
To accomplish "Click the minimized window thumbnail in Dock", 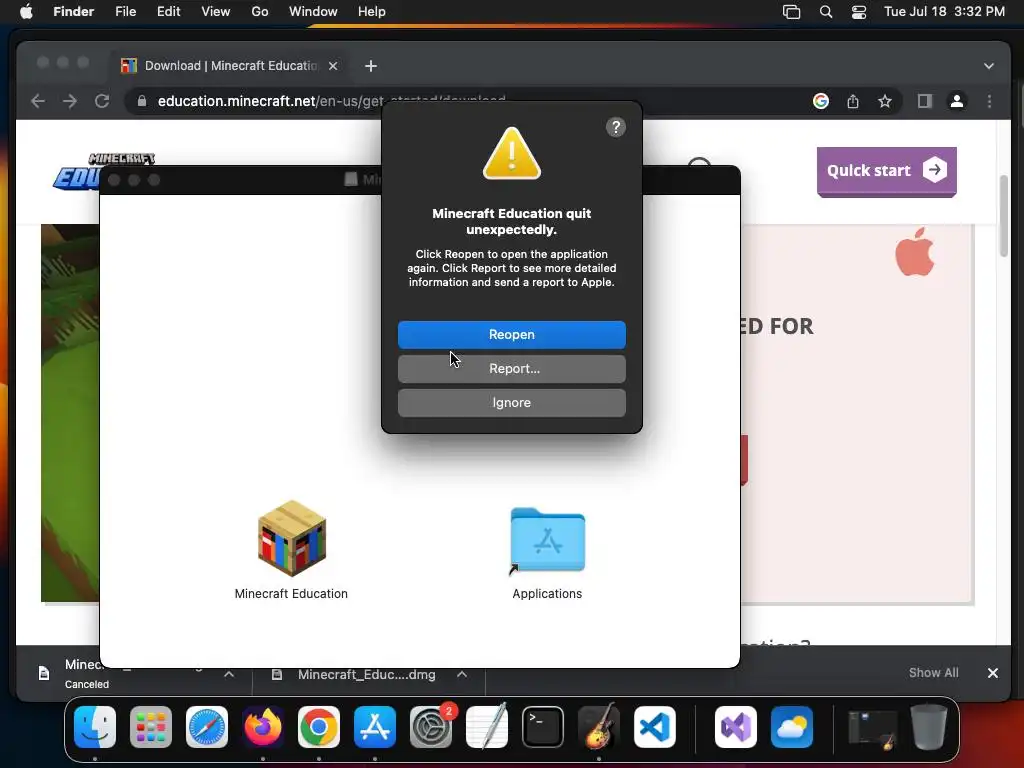I will pyautogui.click(x=872, y=729).
